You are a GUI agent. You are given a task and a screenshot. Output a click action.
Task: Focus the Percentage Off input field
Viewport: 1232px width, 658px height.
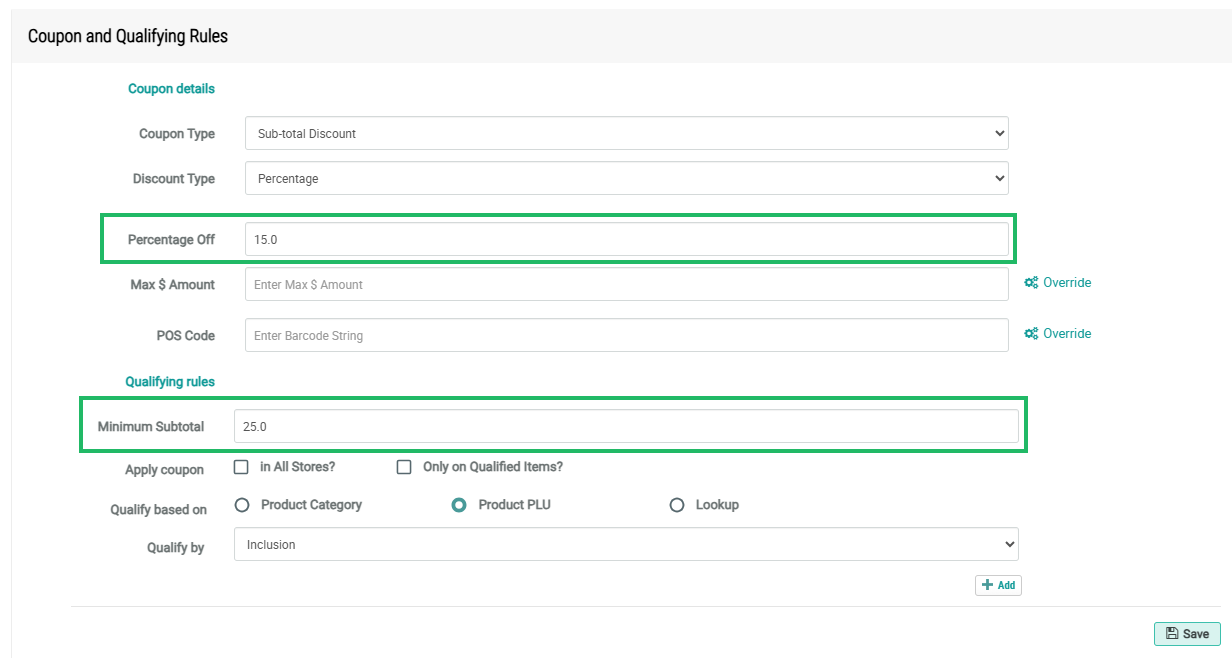click(x=626, y=240)
